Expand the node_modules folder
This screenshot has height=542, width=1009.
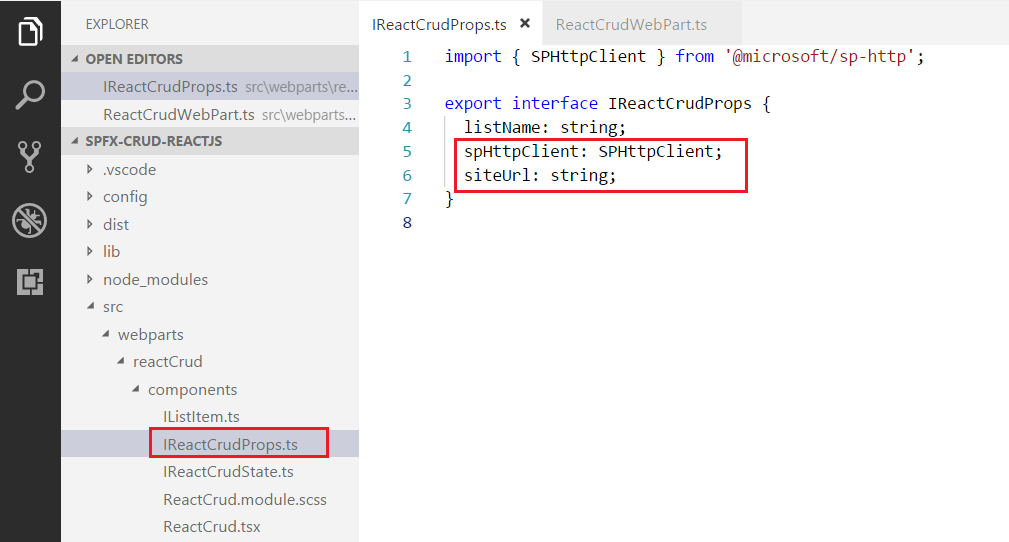(155, 279)
